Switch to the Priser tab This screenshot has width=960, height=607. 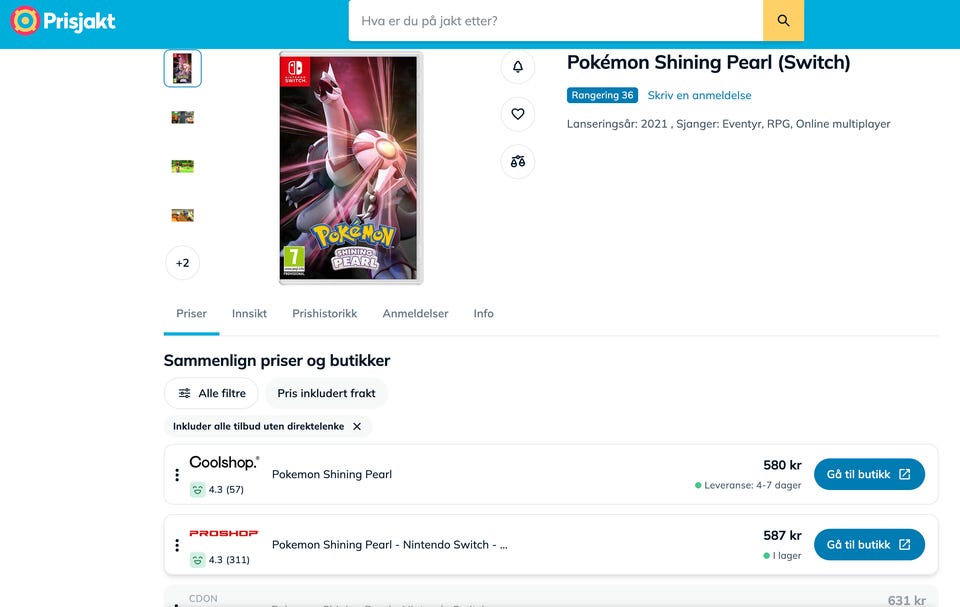tap(191, 314)
